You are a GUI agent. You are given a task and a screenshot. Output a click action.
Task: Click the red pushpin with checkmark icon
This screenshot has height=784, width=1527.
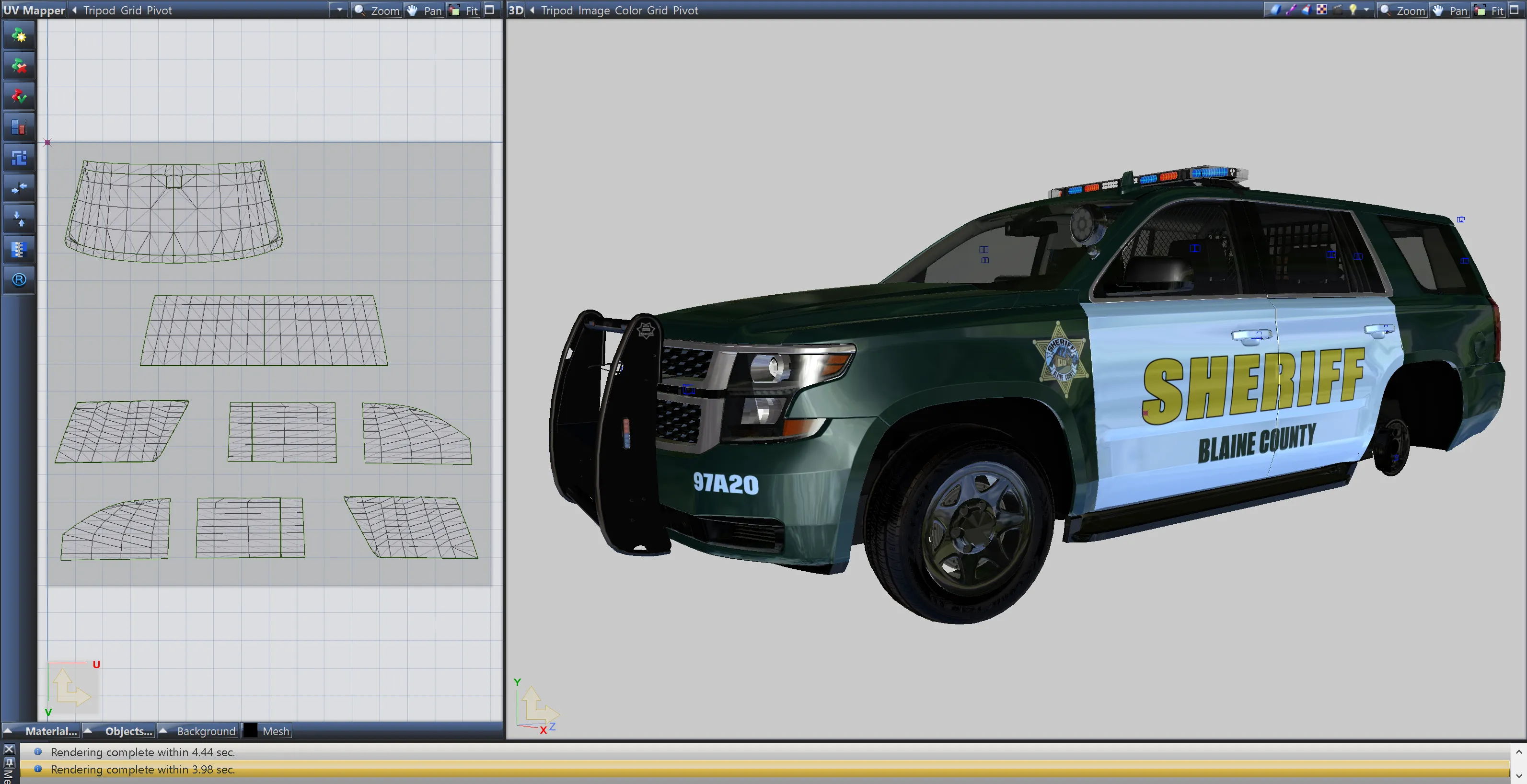[19, 97]
